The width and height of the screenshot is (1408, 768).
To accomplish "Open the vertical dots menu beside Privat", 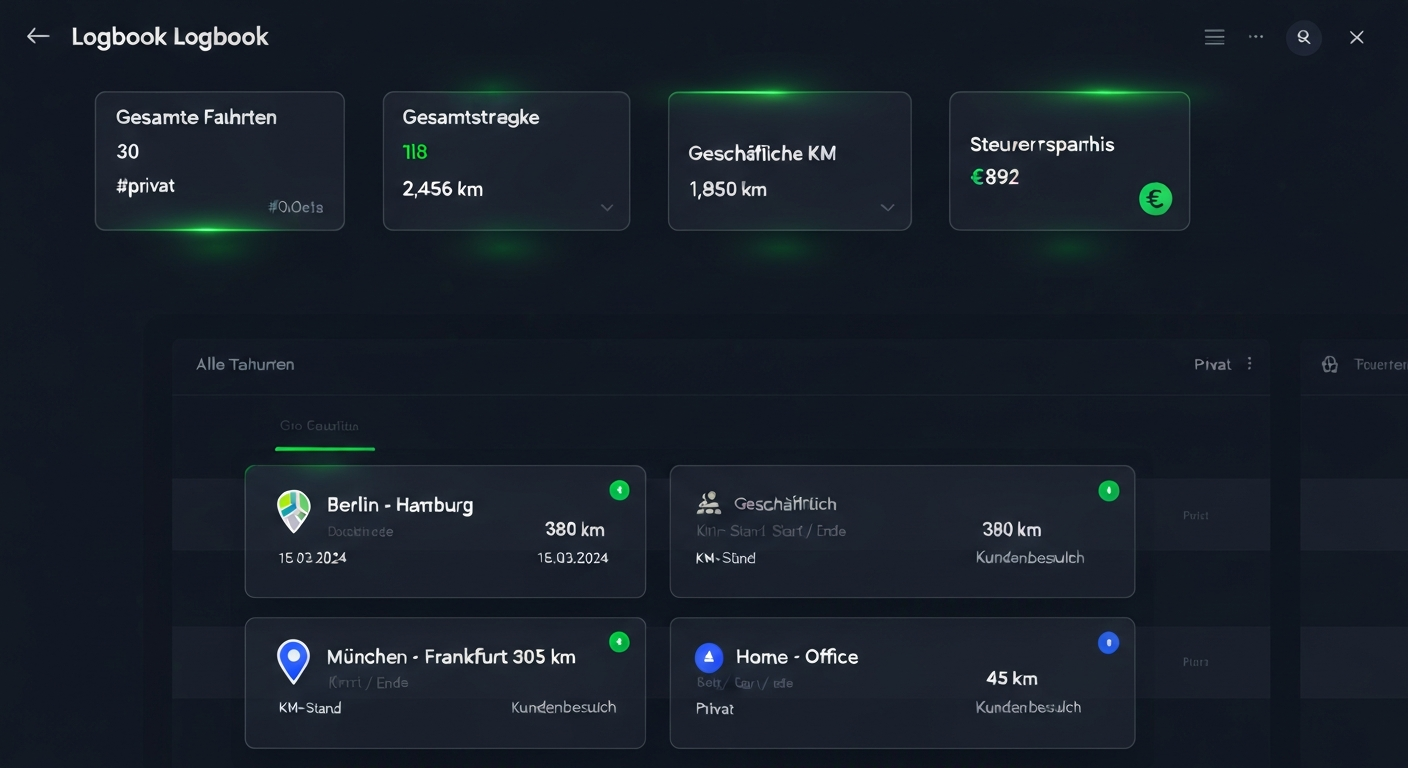I will click(1249, 364).
